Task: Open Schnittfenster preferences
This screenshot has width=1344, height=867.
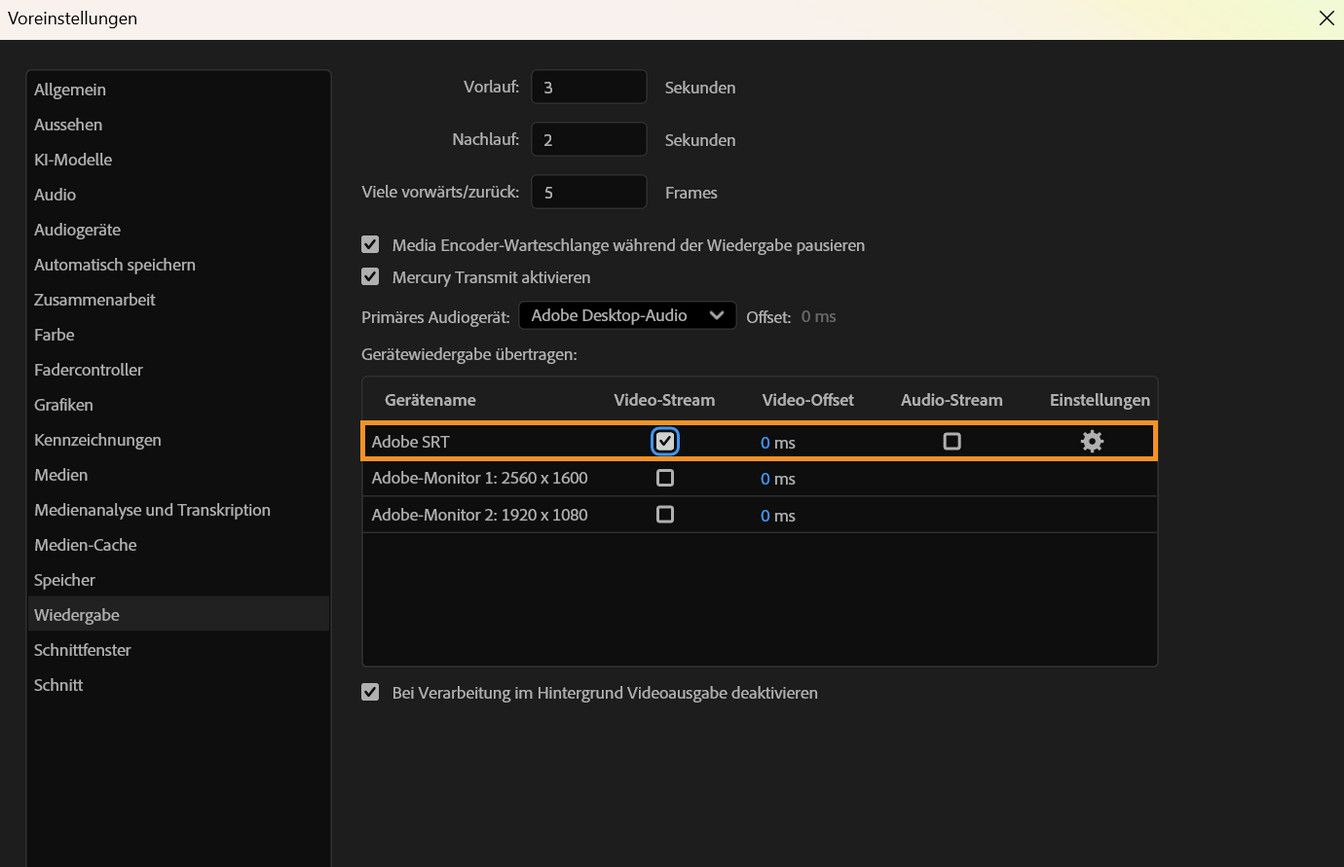Action: pos(83,649)
